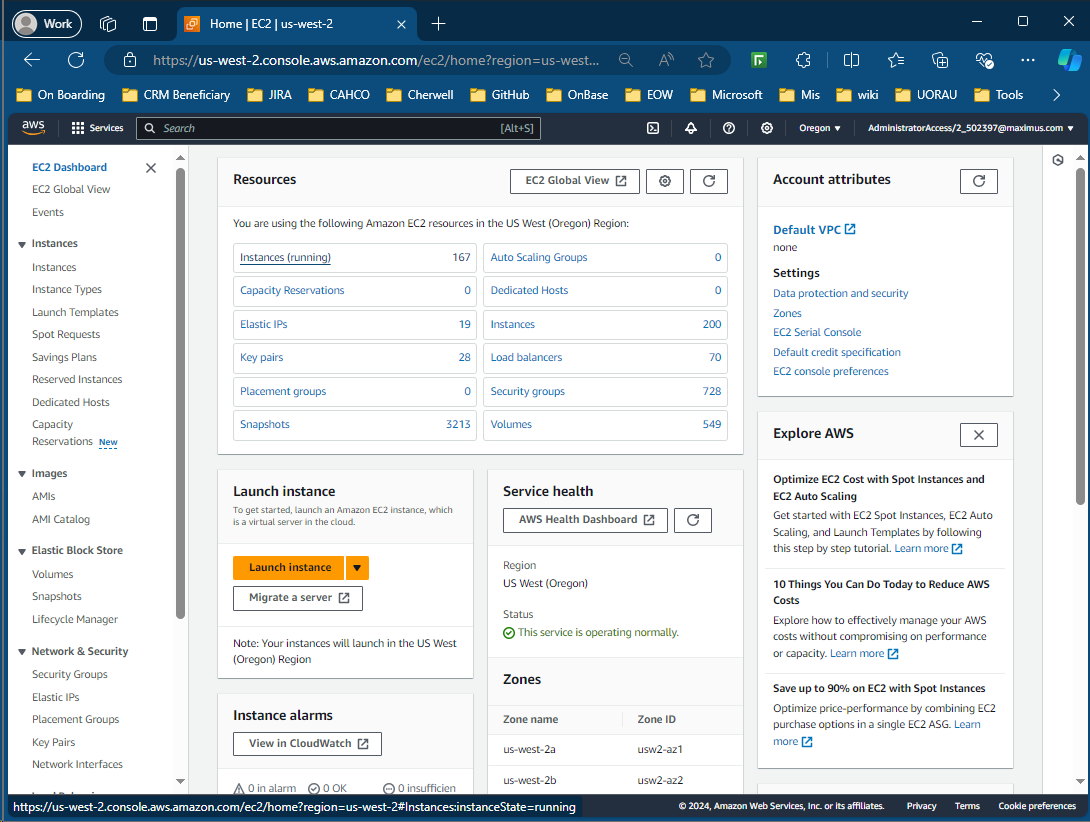
Task: Open browser collections icon
Action: coord(940,61)
